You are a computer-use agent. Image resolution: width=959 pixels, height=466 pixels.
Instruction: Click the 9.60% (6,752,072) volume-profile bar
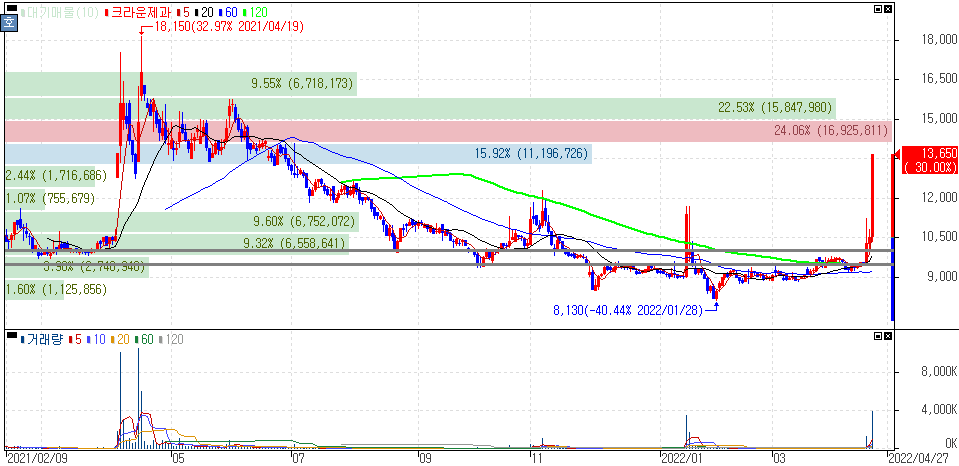click(x=182, y=221)
